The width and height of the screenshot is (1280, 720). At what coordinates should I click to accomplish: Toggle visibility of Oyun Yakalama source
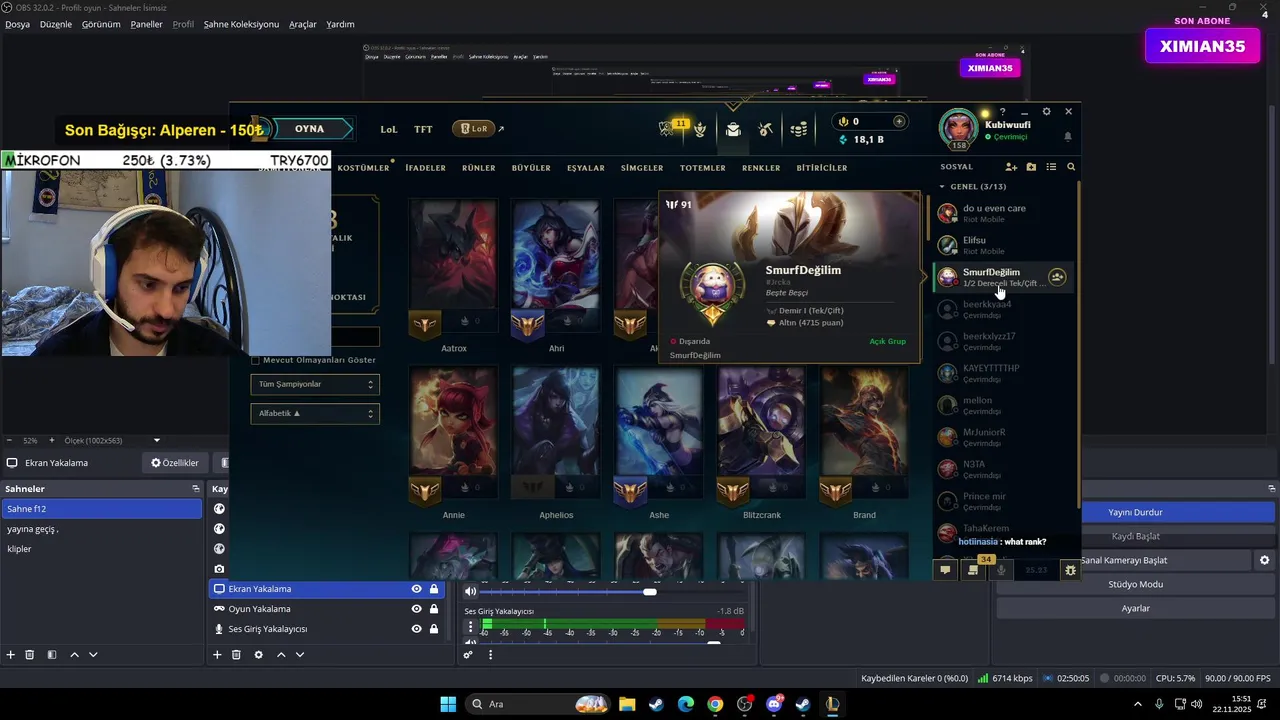(x=417, y=609)
